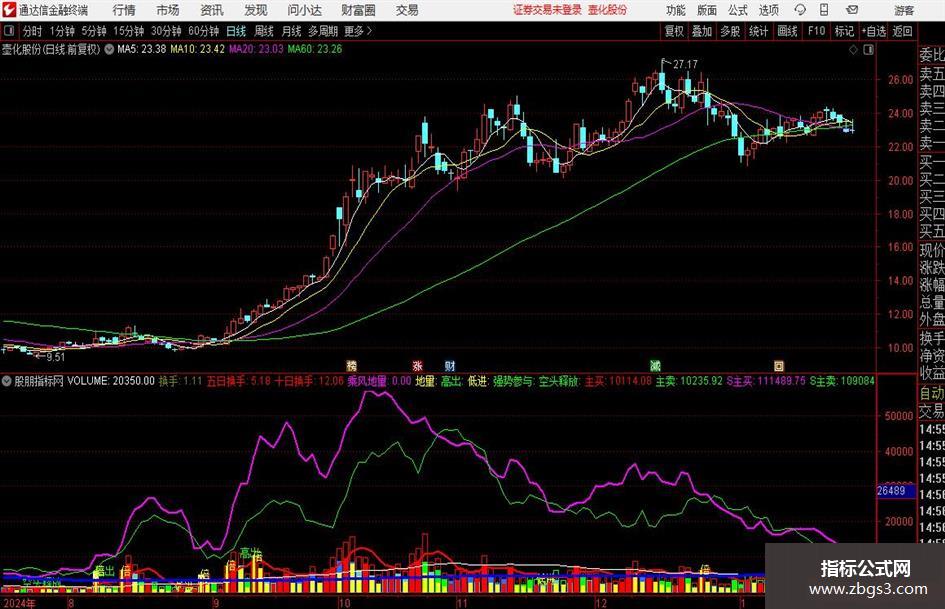The height and width of the screenshot is (609, 945).
Task: Click the 通达信 red logo icon
Action: click(x=9, y=10)
